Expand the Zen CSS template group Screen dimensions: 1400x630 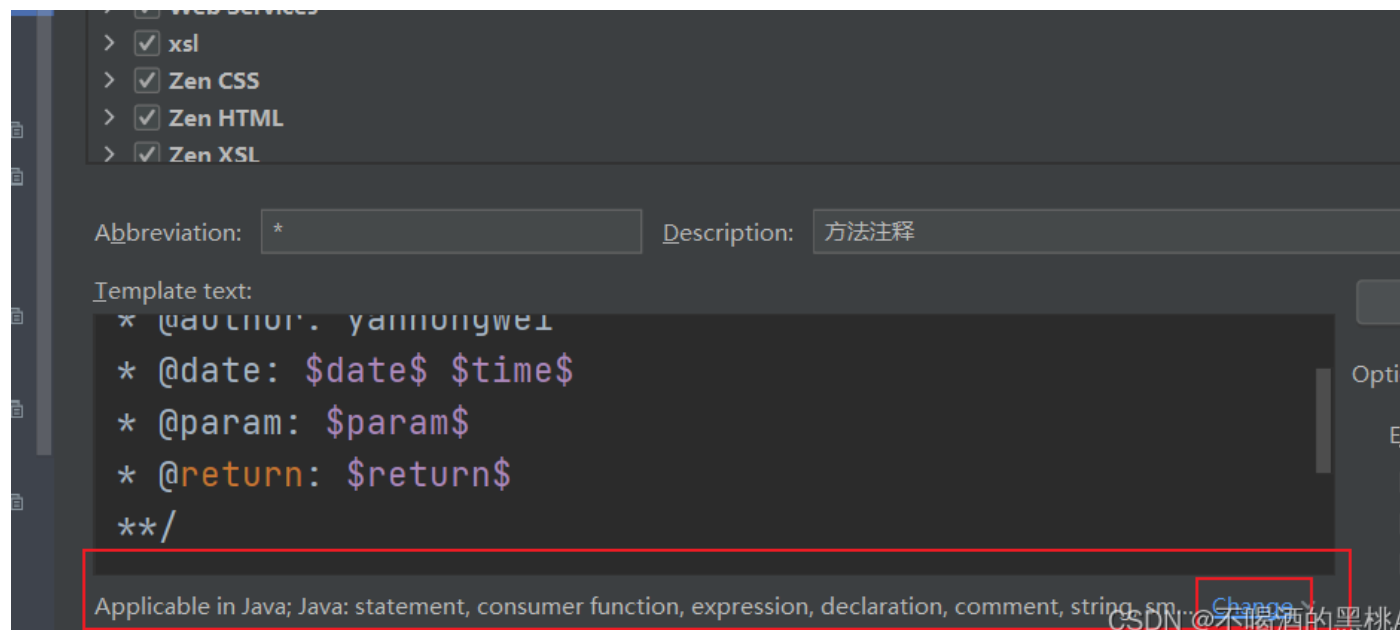[109, 81]
